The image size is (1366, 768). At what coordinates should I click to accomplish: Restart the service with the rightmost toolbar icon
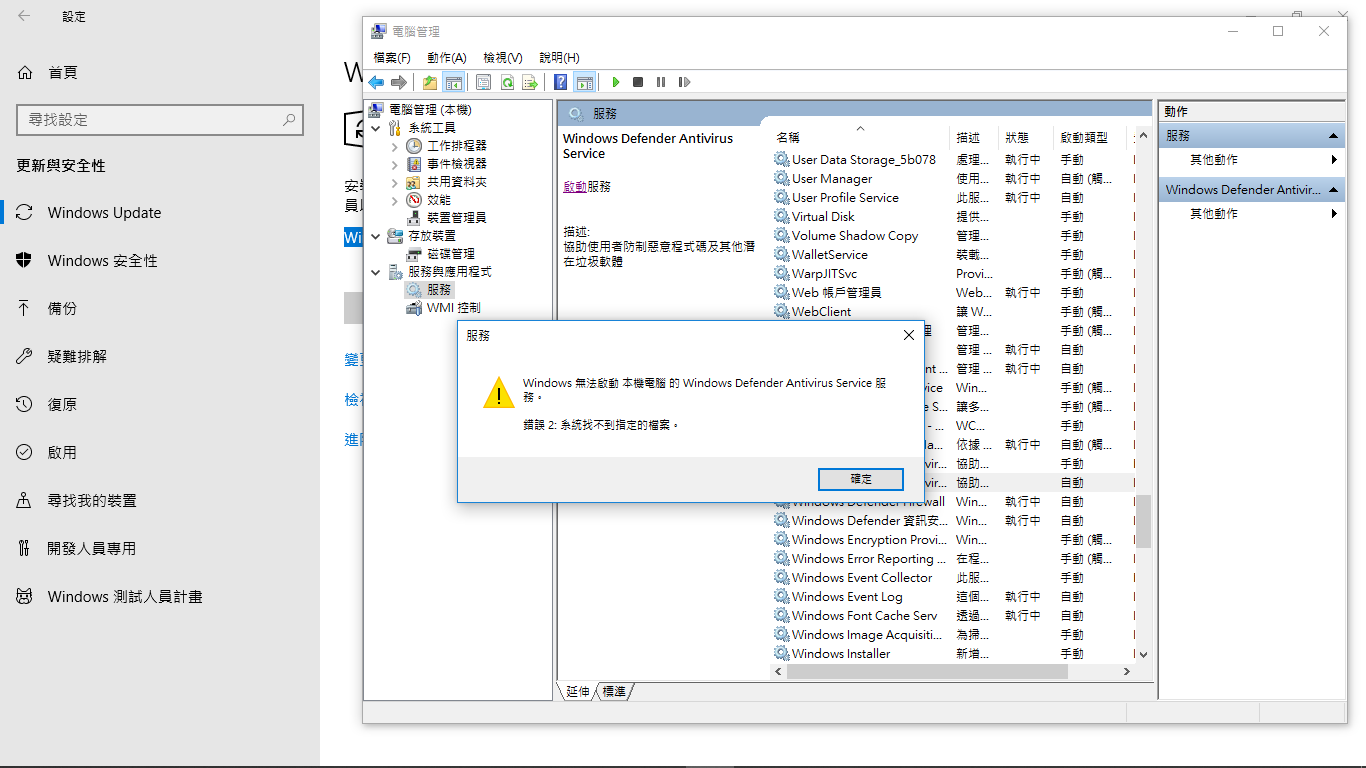click(x=684, y=82)
